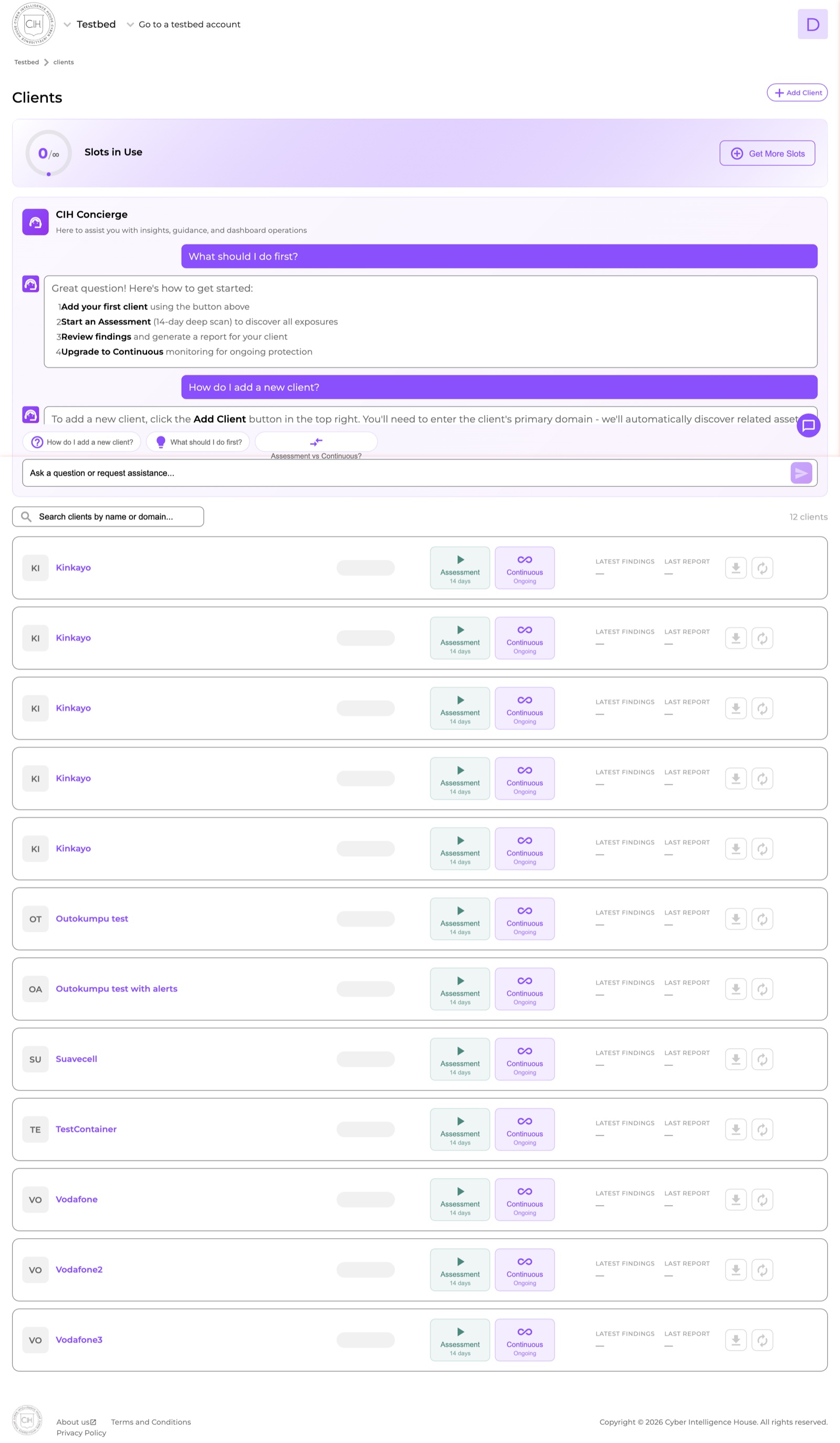Image resolution: width=840 pixels, height=1443 pixels.
Task: Start the Assessment for Suavecell
Action: (460, 1059)
